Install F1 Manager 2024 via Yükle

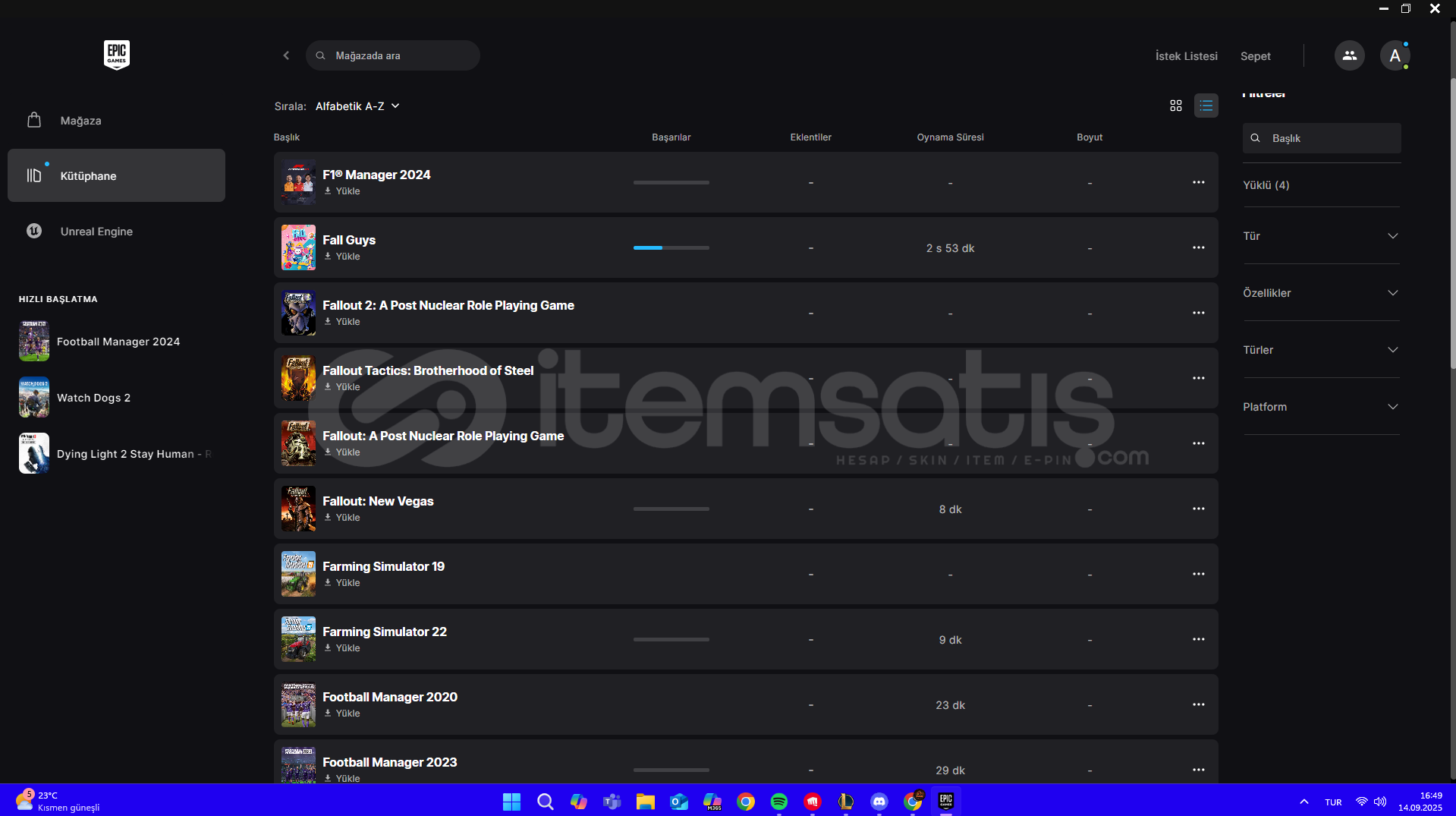(342, 191)
